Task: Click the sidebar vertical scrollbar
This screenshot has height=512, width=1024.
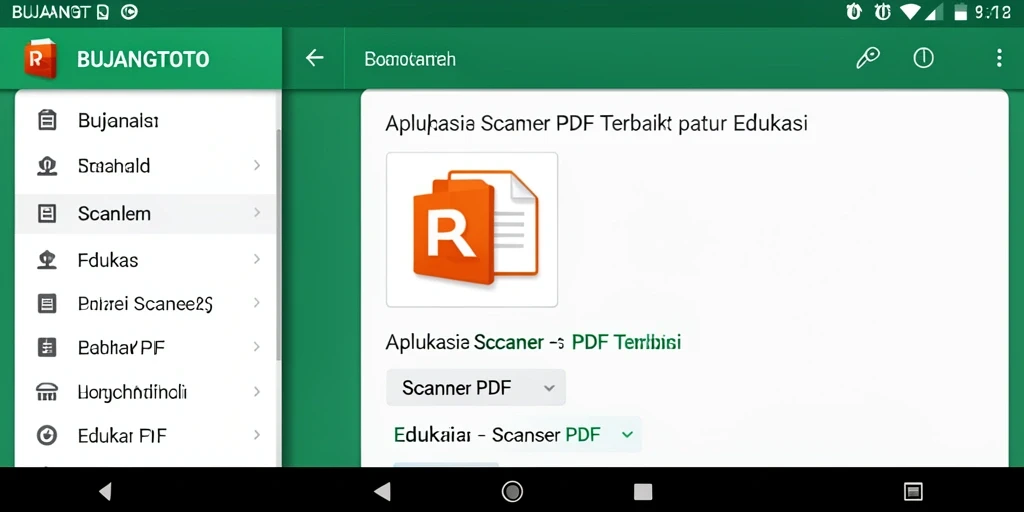Action: coord(280,245)
